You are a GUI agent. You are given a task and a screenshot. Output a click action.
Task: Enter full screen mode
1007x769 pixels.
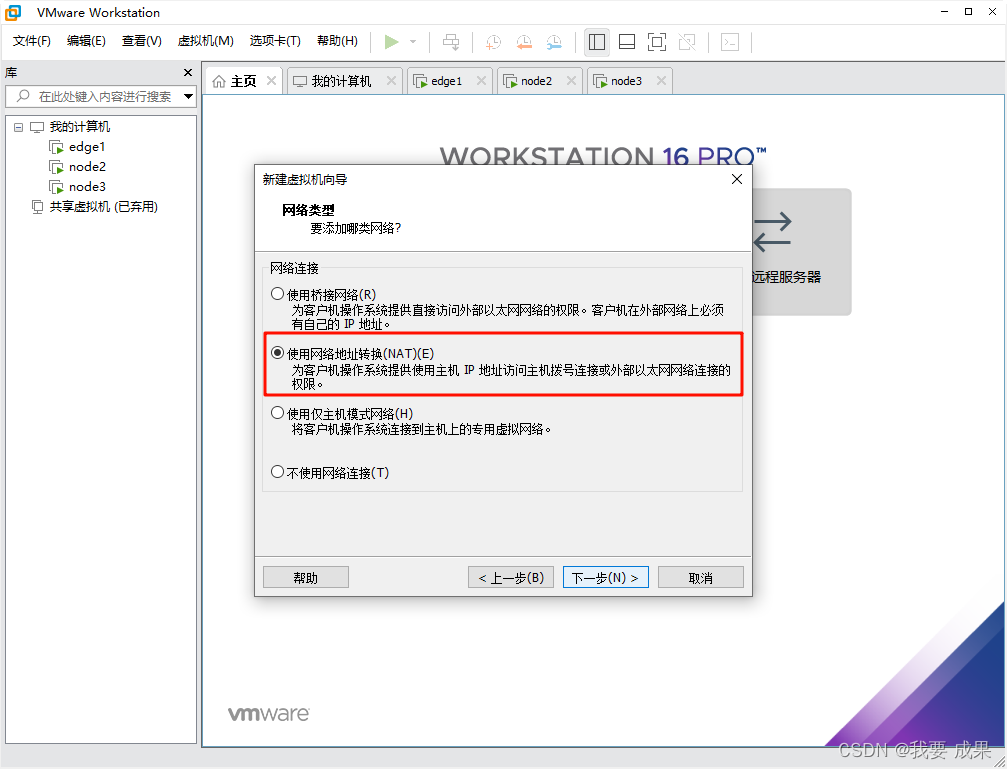pyautogui.click(x=657, y=42)
